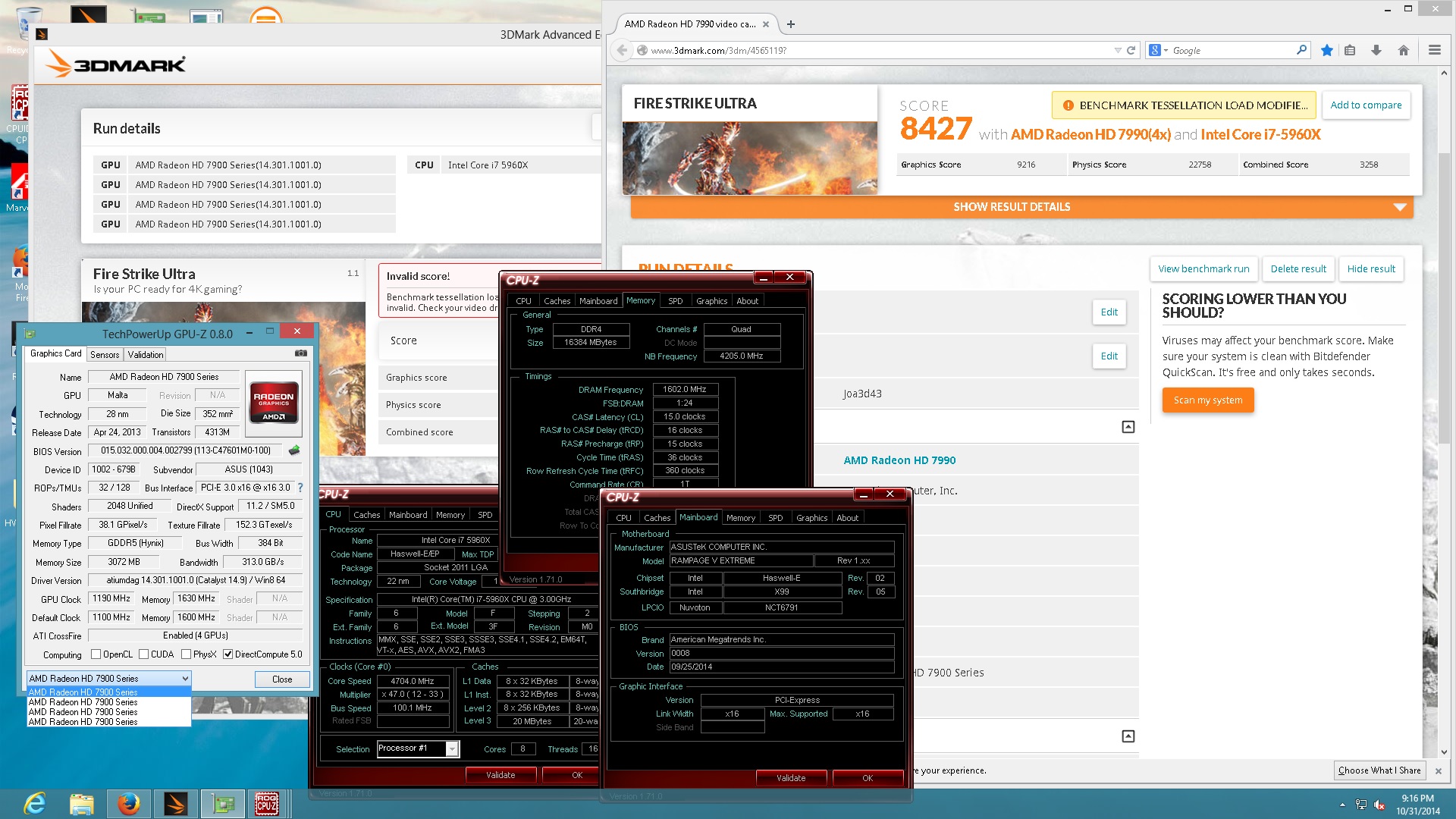Open Firefox from the taskbar
Image resolution: width=1456 pixels, height=819 pixels.
tap(129, 804)
